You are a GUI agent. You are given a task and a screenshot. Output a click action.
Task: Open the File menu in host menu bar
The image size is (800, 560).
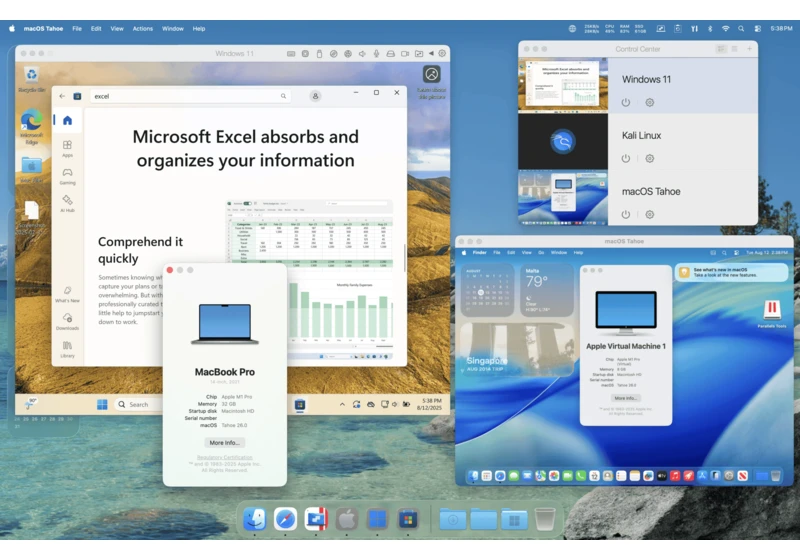(x=77, y=29)
